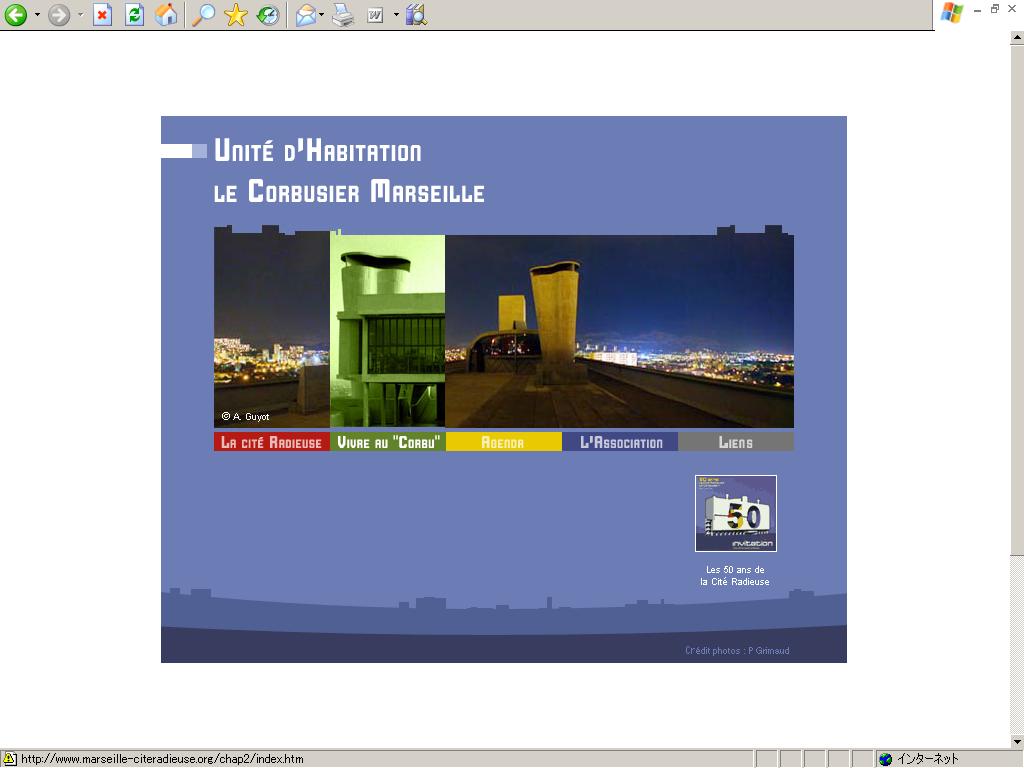Open Favorites with the star icon
The width and height of the screenshot is (1024, 768).
pos(236,14)
